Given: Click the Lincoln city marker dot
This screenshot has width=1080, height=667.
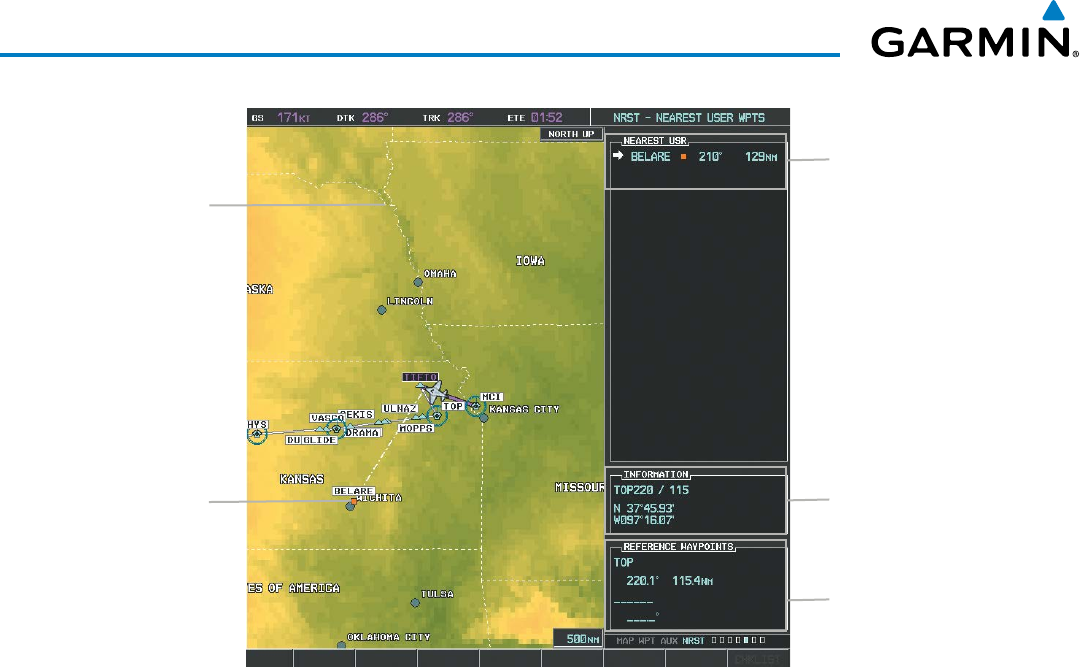Looking at the screenshot, I should 381,310.
